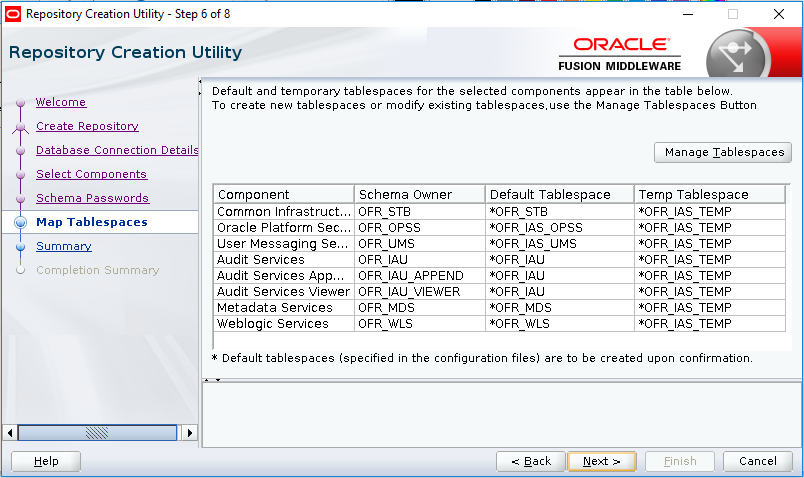Viewport: 804px width, 478px height.
Task: Go to the Create Repository step
Action: click(x=87, y=126)
